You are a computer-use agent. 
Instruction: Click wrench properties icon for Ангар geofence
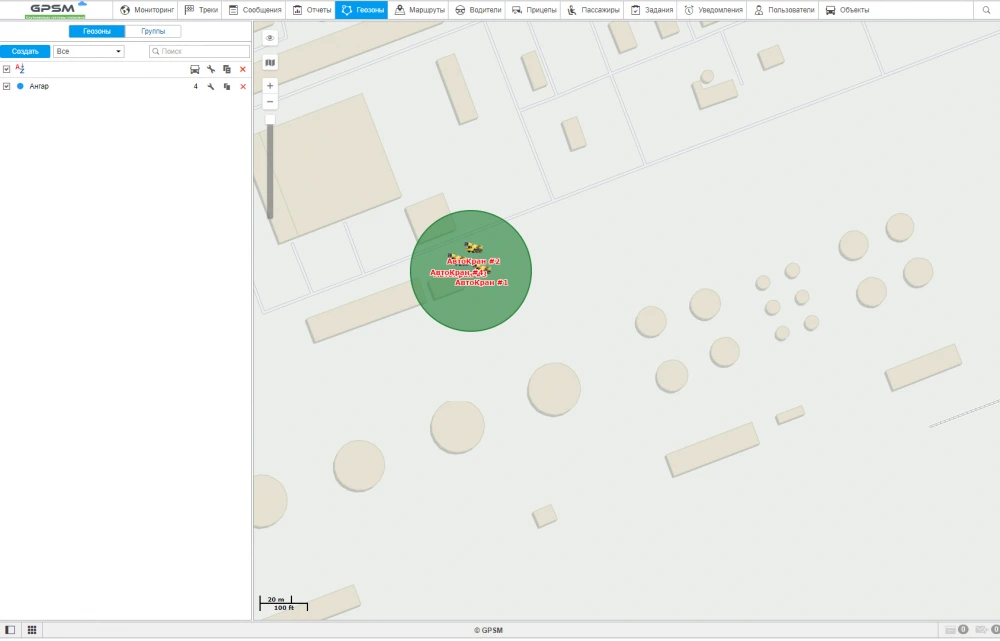[211, 87]
